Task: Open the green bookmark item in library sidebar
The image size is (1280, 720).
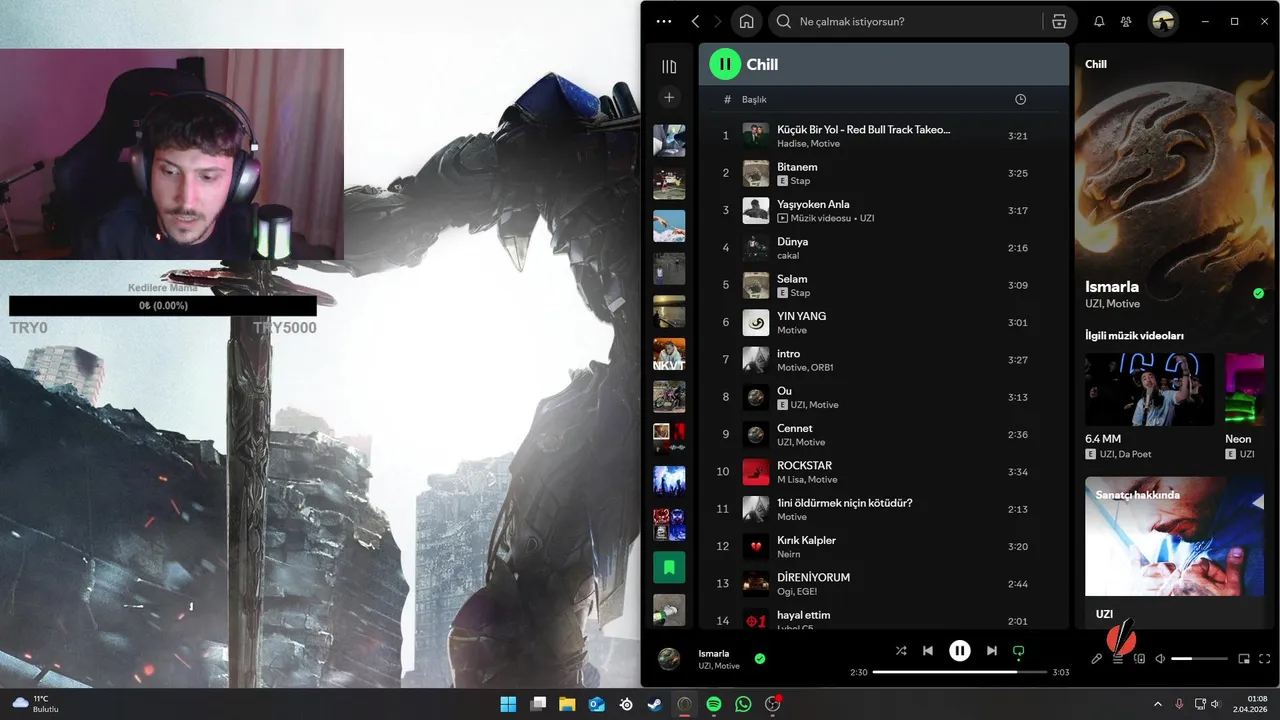Action: [669, 567]
